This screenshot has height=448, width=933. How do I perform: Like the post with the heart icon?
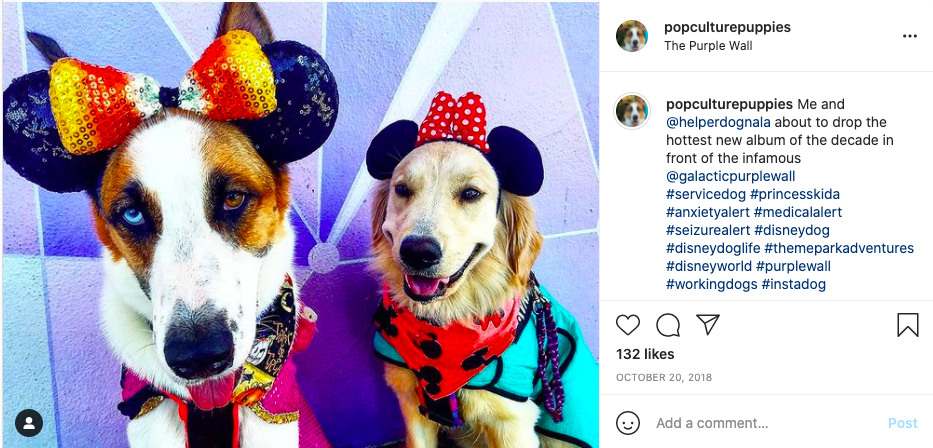(628, 325)
